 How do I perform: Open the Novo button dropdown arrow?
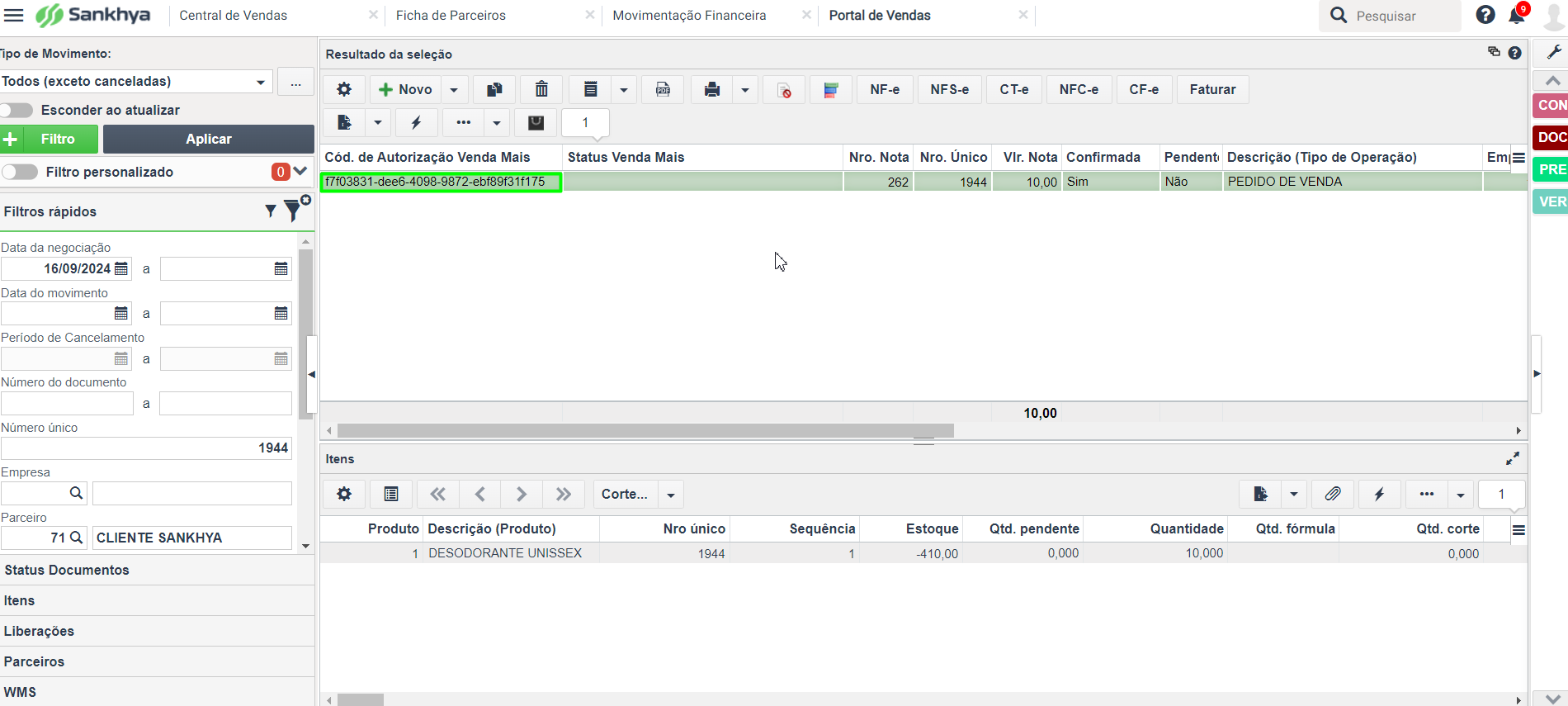[454, 89]
